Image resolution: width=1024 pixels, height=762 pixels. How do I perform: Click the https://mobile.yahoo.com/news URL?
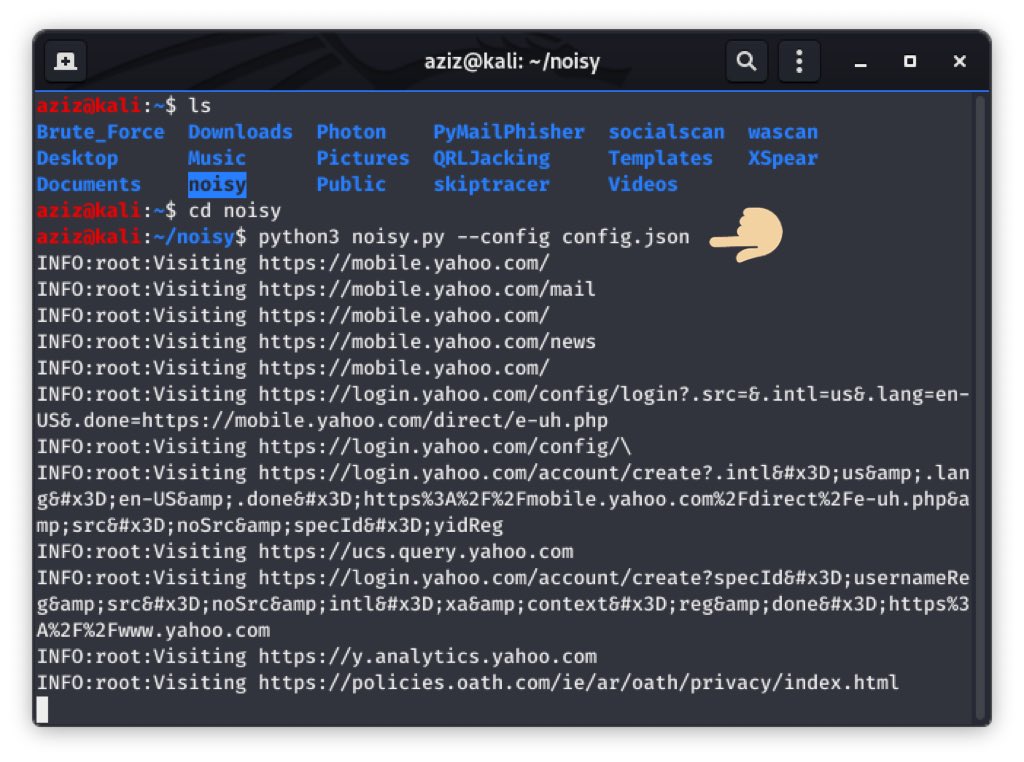point(426,341)
